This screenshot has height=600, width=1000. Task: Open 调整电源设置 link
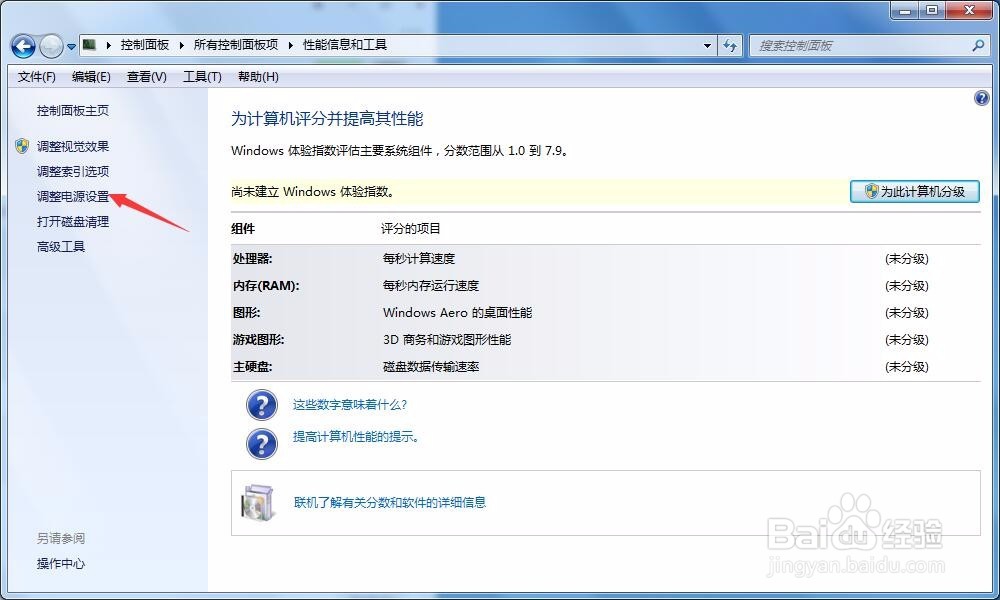point(73,197)
